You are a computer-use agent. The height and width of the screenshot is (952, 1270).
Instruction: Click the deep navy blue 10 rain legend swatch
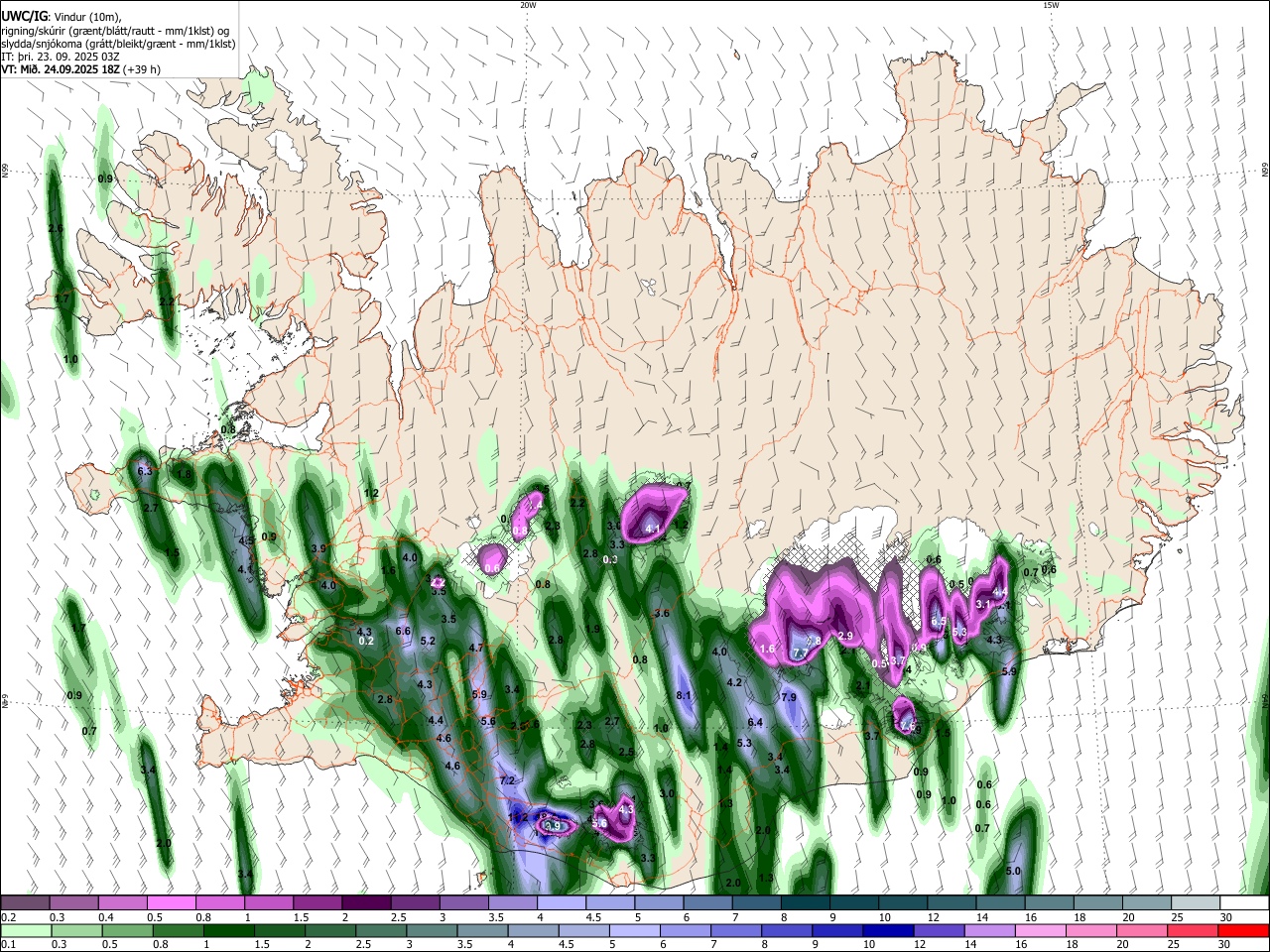[x=887, y=931]
